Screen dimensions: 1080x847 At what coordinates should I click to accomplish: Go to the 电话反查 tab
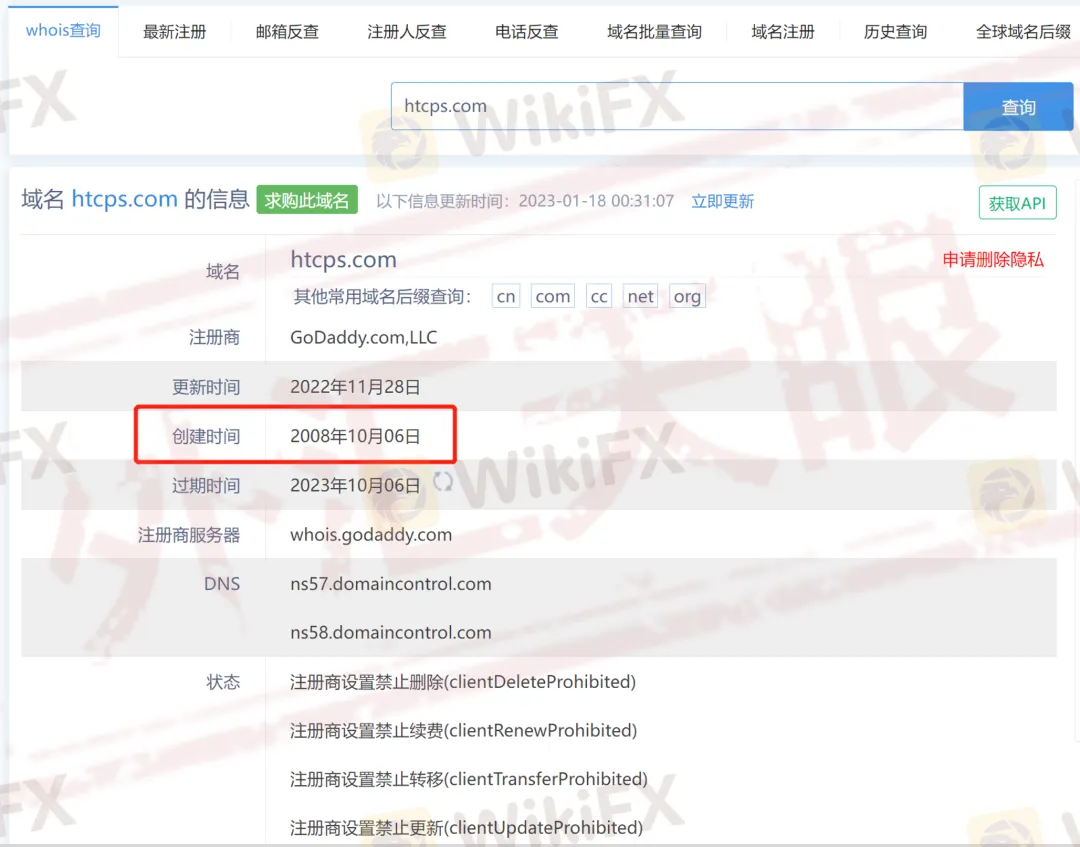[x=527, y=32]
